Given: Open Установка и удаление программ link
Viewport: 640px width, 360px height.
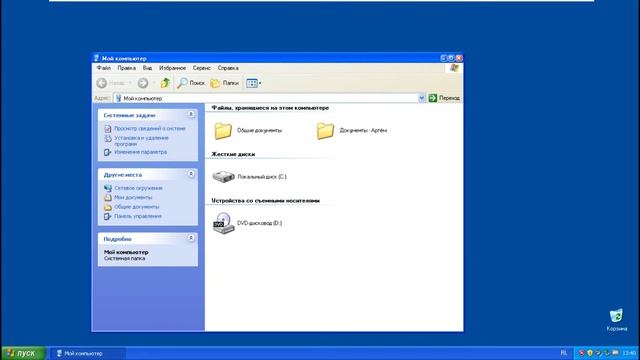Looking at the screenshot, I should 141,141.
